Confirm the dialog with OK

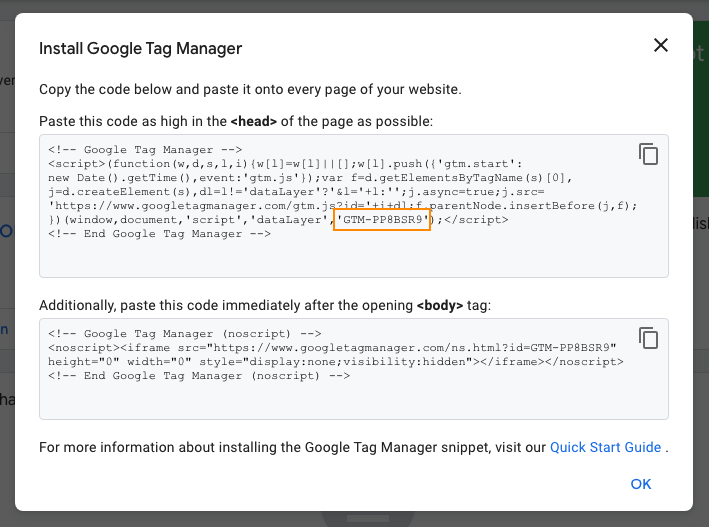(x=641, y=484)
